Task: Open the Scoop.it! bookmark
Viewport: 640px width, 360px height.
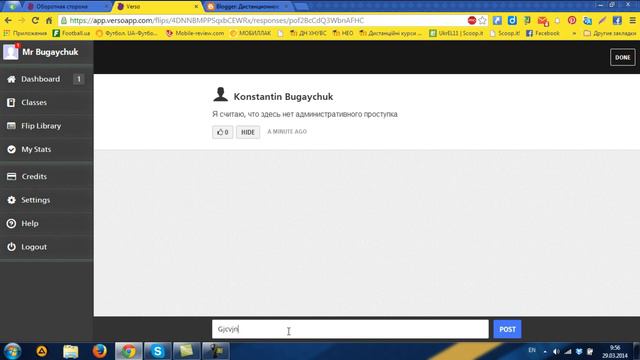Action: click(x=504, y=33)
